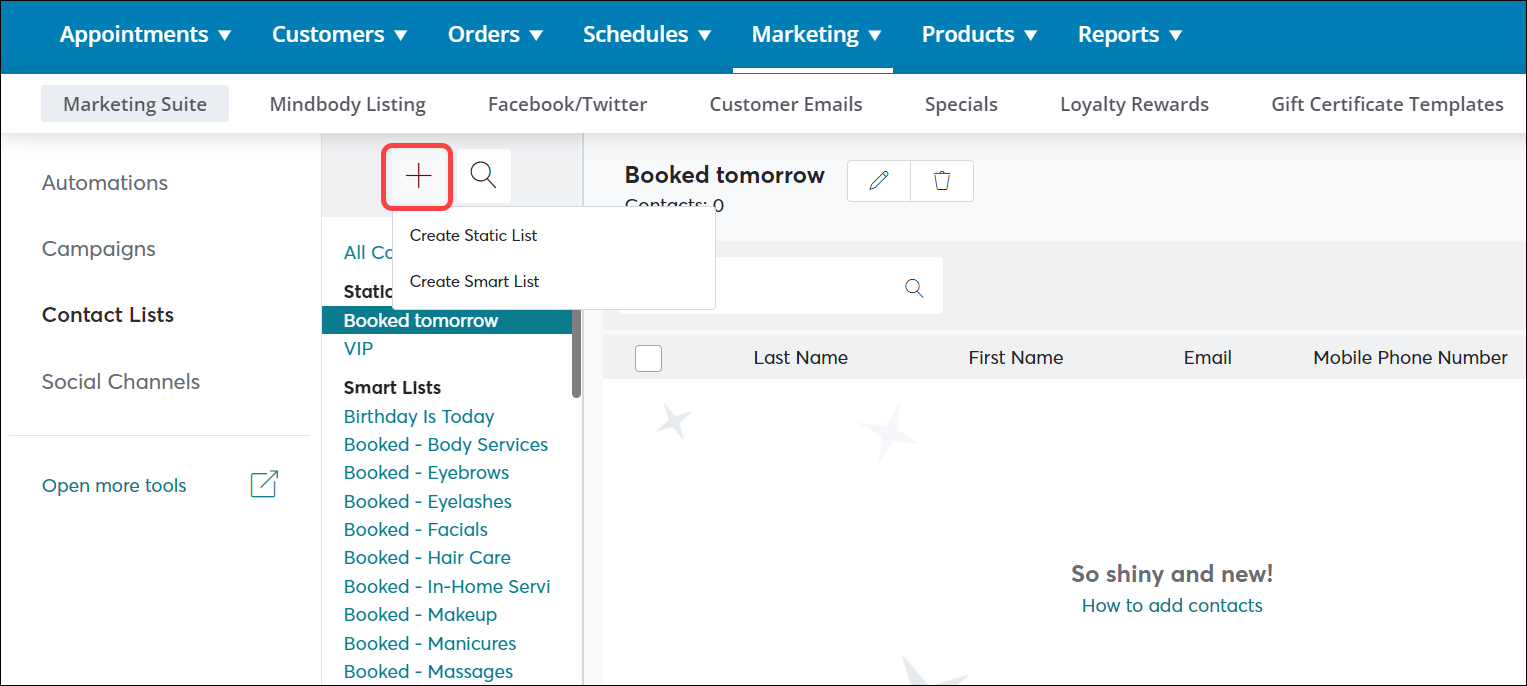
Task: Click the contact lists sidebar scrollbar
Action: click(576, 352)
